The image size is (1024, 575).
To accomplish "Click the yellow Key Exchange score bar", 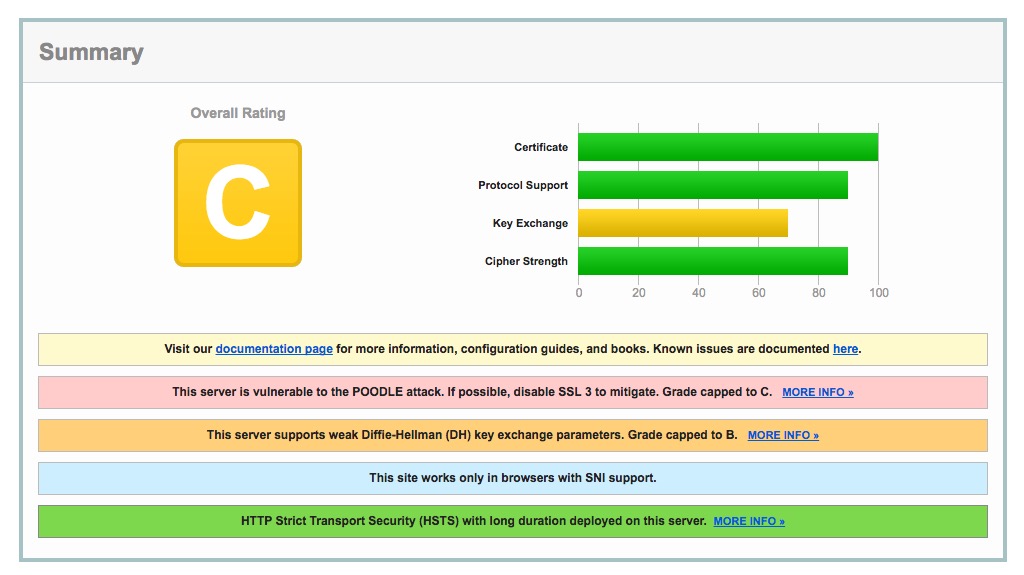I will point(683,223).
